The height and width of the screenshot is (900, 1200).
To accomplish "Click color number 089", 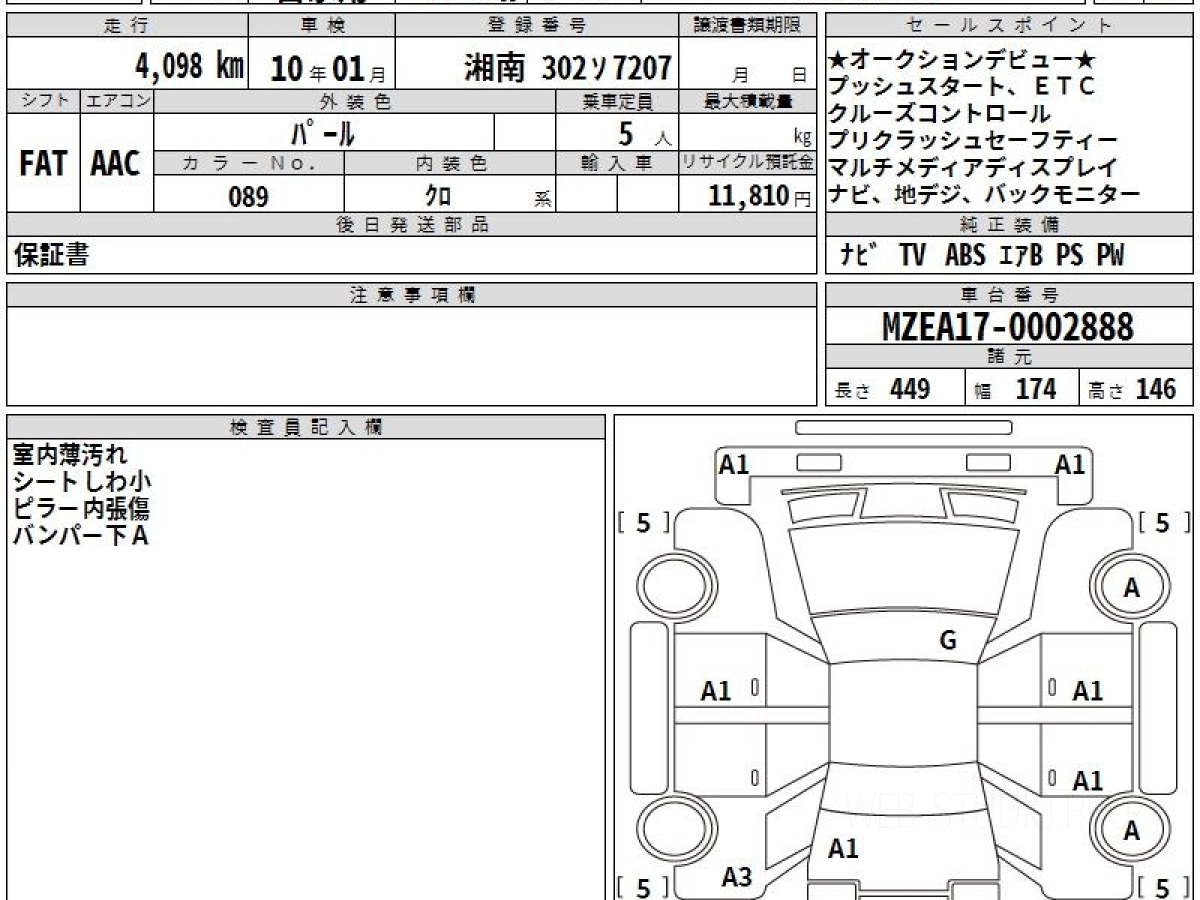I will click(248, 196).
